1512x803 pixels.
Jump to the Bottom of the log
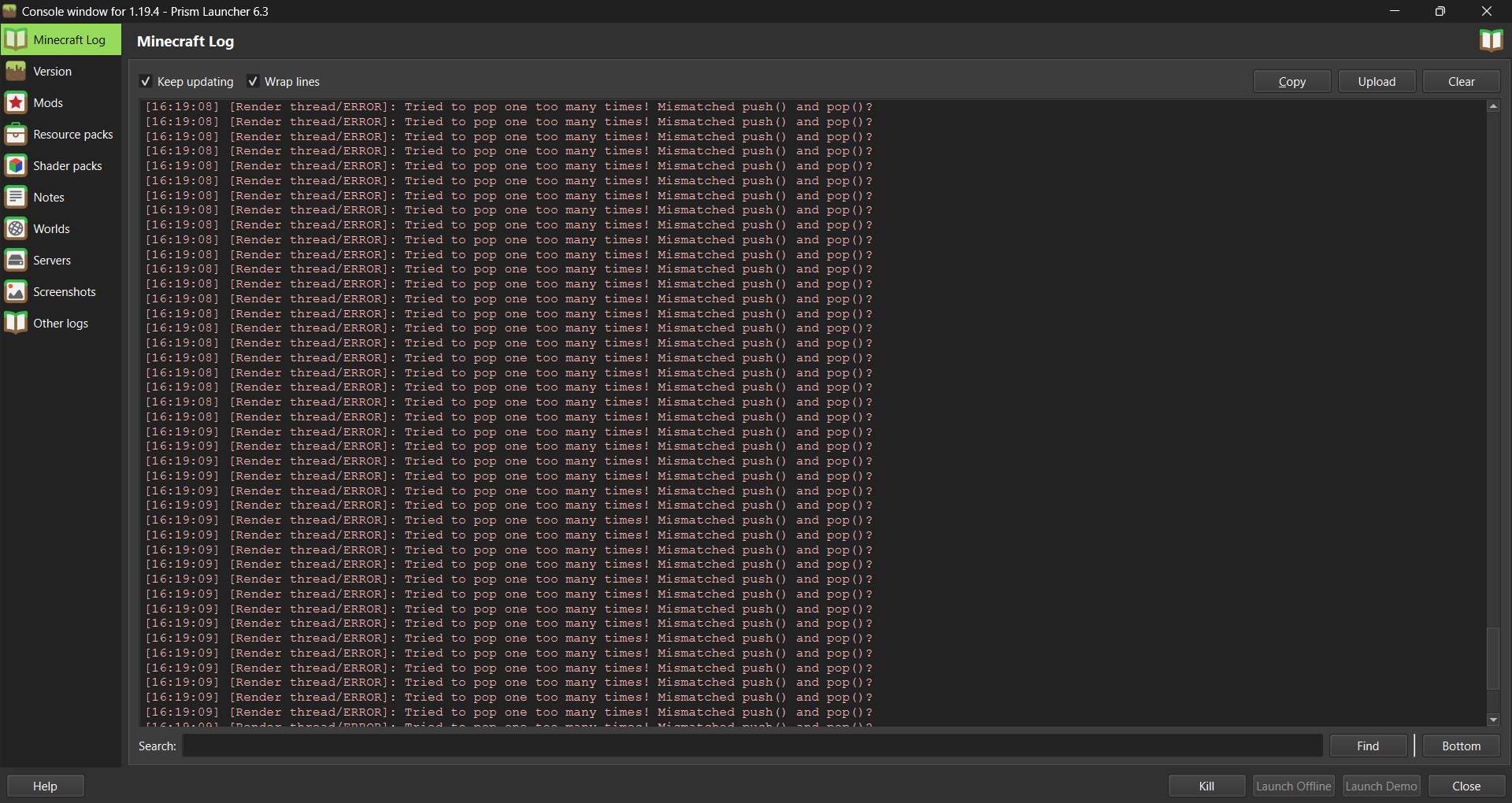[x=1462, y=746]
